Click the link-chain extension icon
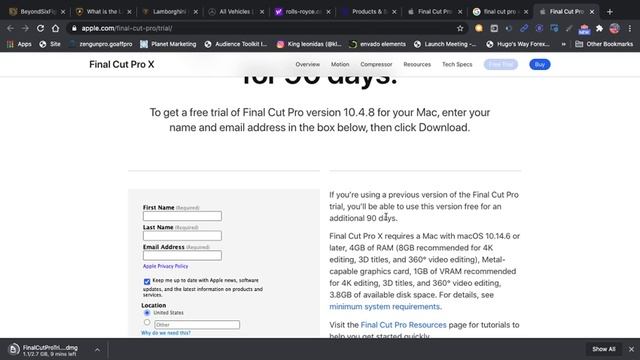Image resolution: width=640 pixels, height=360 pixels. (x=524, y=28)
